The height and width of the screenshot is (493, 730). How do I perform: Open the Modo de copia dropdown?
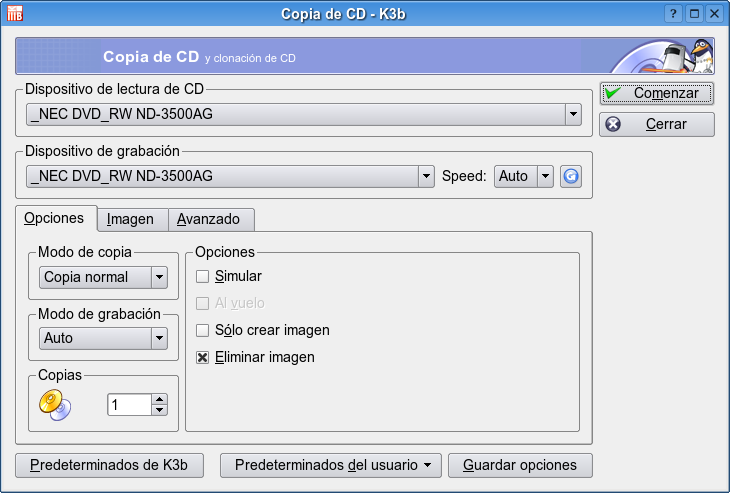point(158,277)
